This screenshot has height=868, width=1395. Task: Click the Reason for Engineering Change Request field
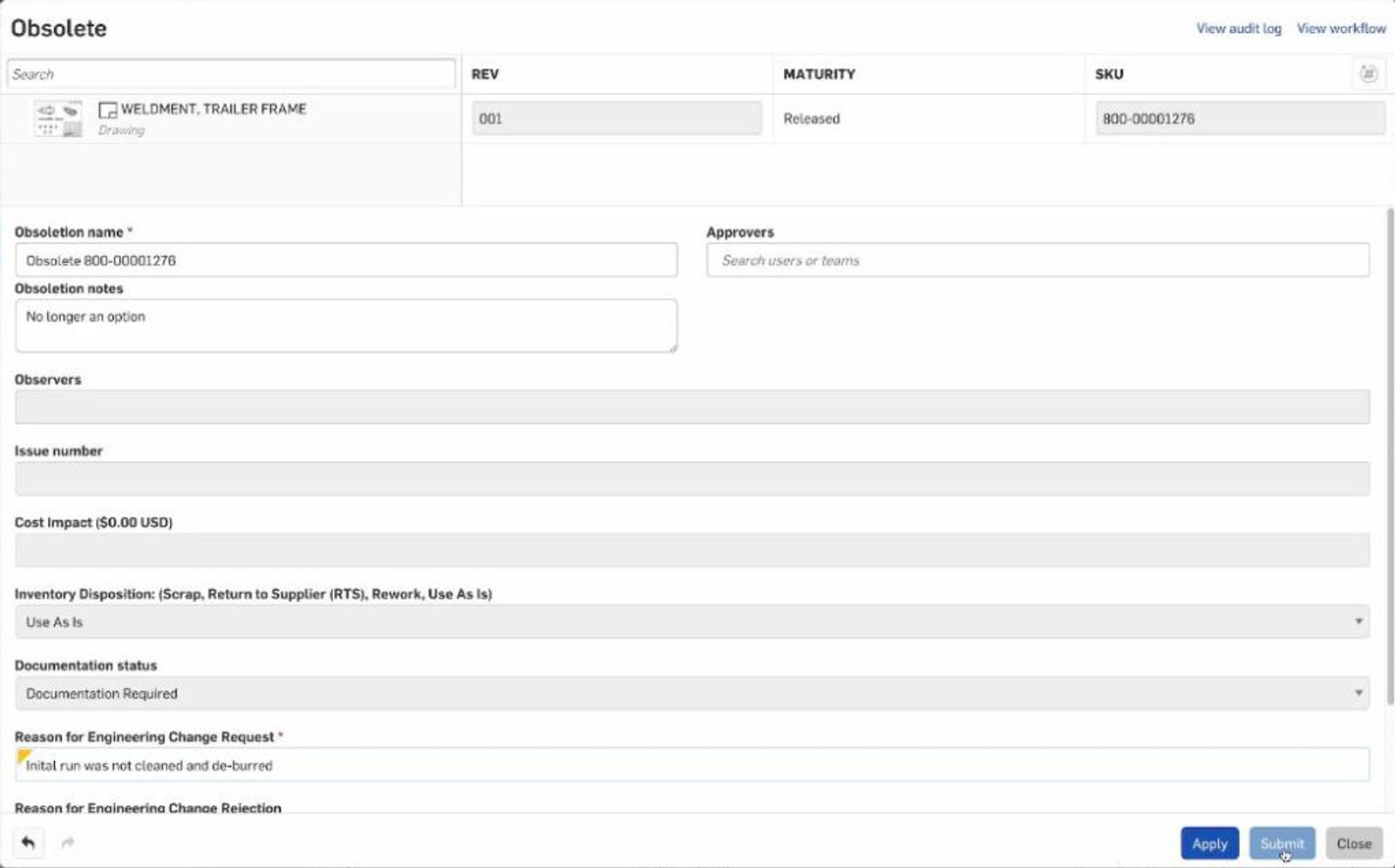point(691,765)
